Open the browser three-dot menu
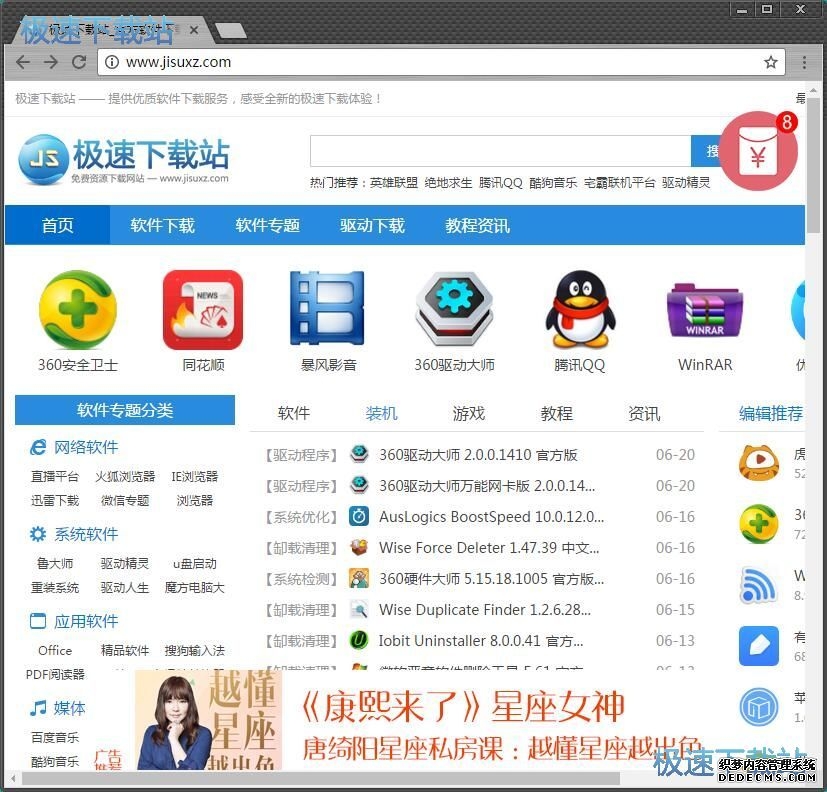Image resolution: width=827 pixels, height=792 pixels. click(804, 62)
